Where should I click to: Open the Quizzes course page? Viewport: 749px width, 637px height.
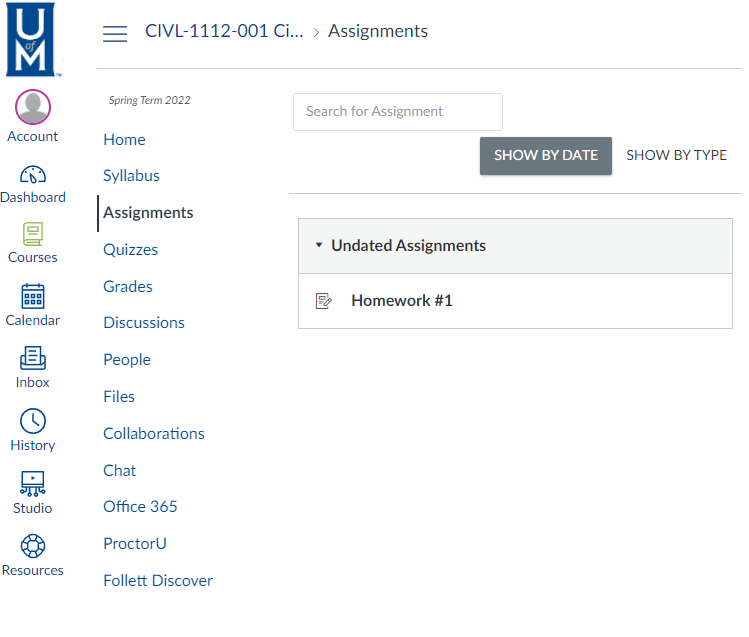130,249
